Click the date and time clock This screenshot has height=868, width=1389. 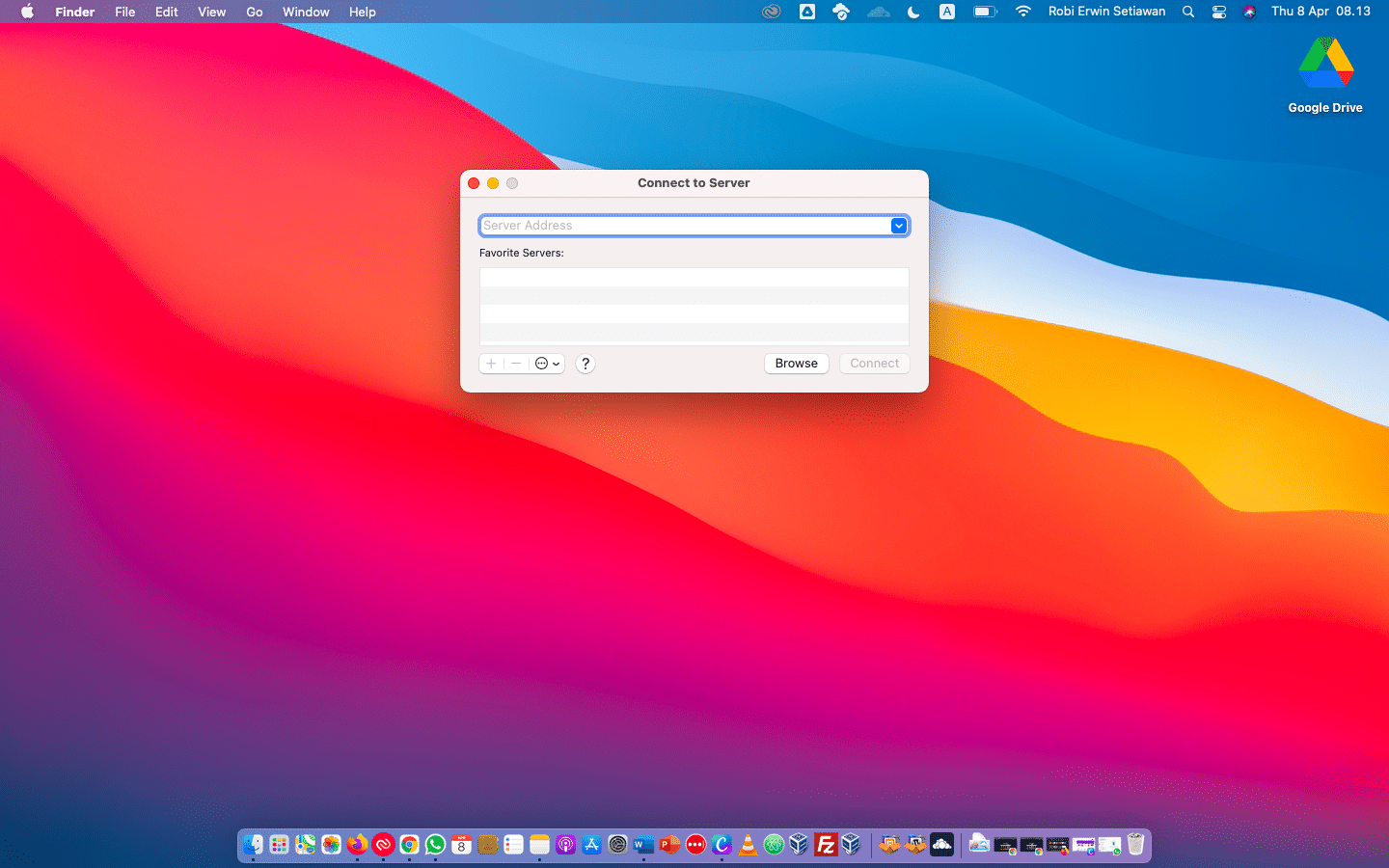pos(1321,12)
